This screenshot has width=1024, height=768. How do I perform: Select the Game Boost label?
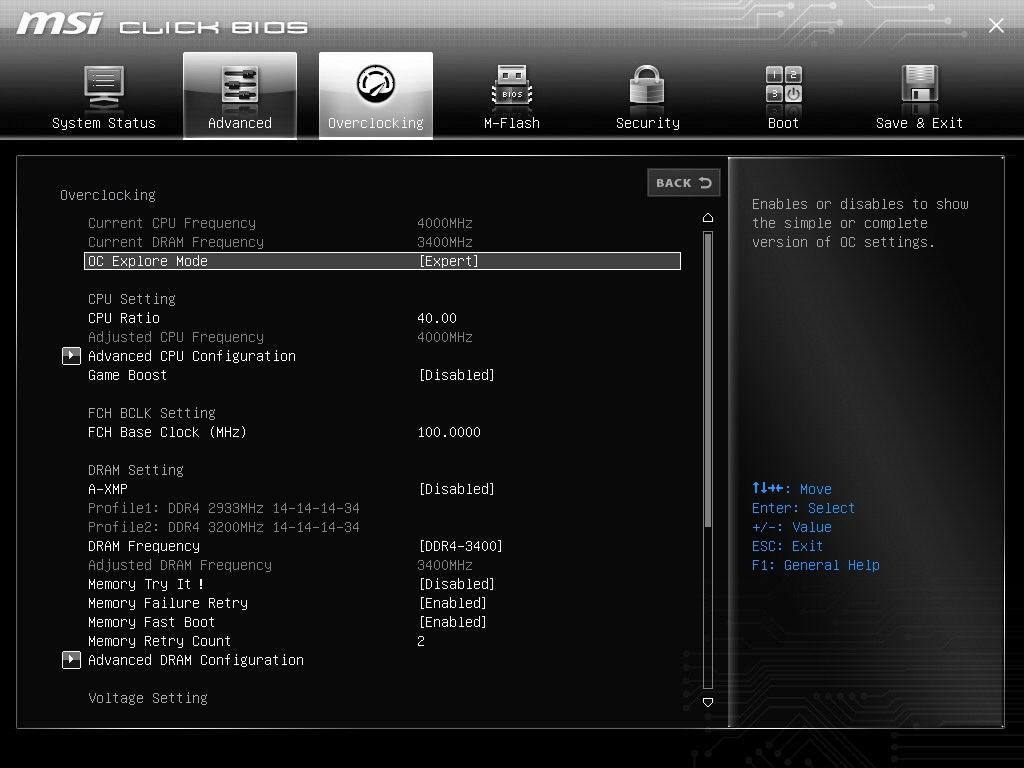(127, 376)
